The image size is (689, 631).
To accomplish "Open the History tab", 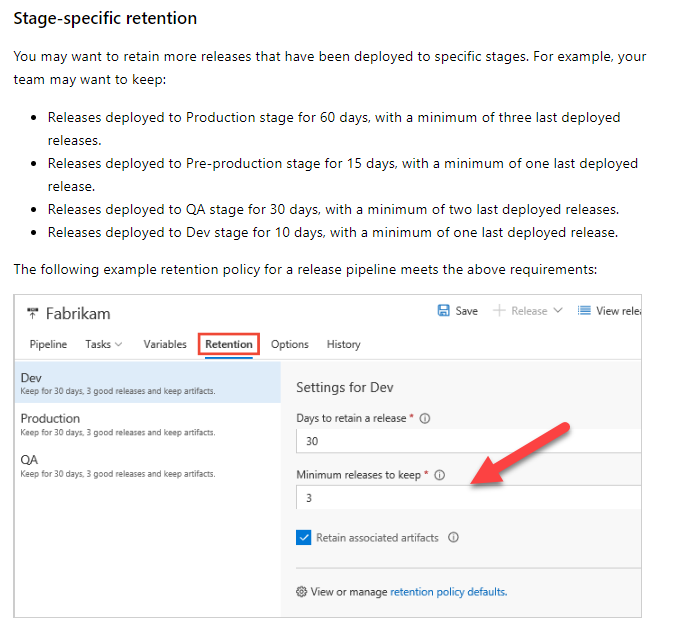I will coord(343,344).
